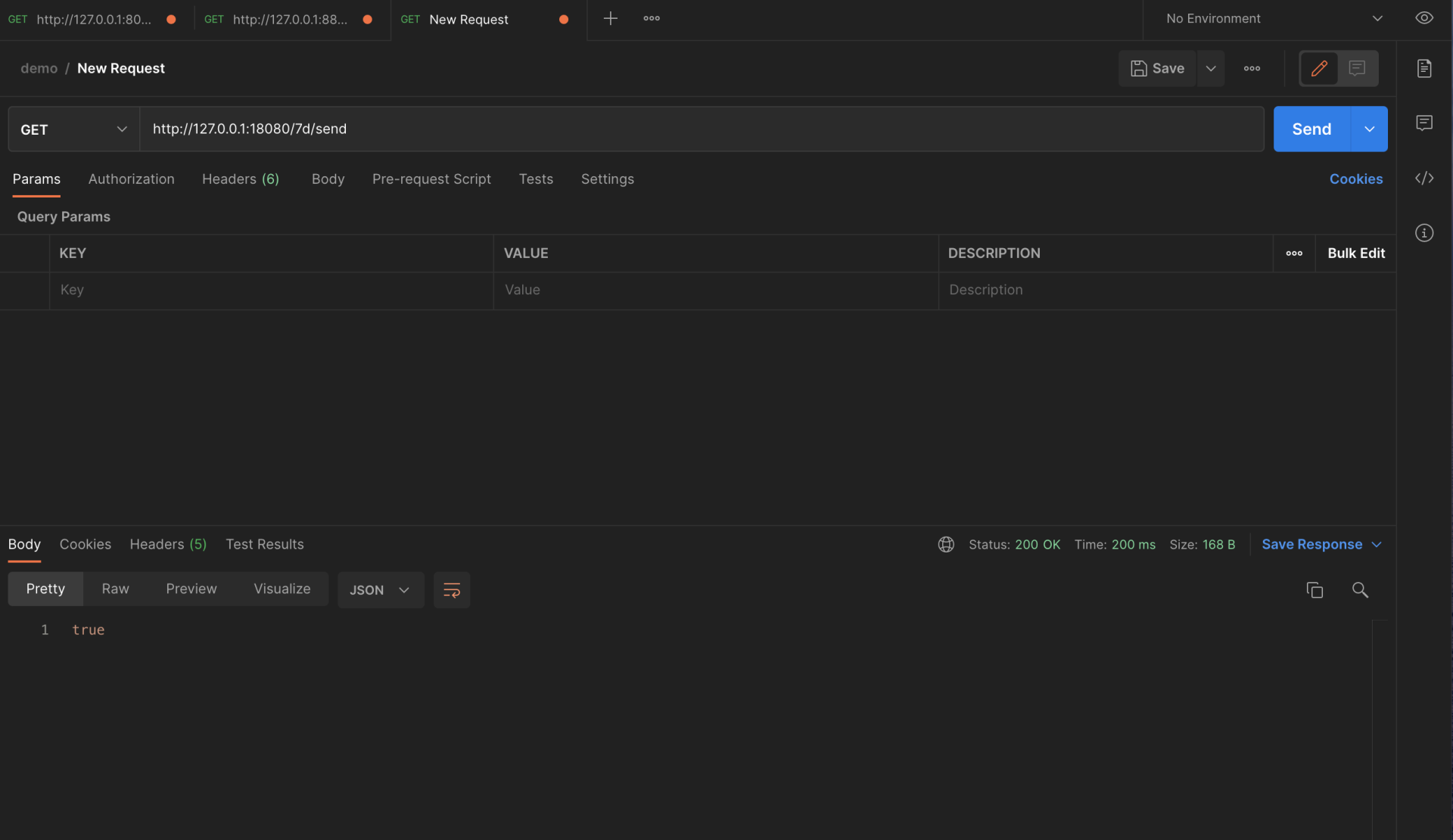This screenshot has width=1453, height=840.
Task: Switch to the Authorization tab
Action: coord(131,179)
